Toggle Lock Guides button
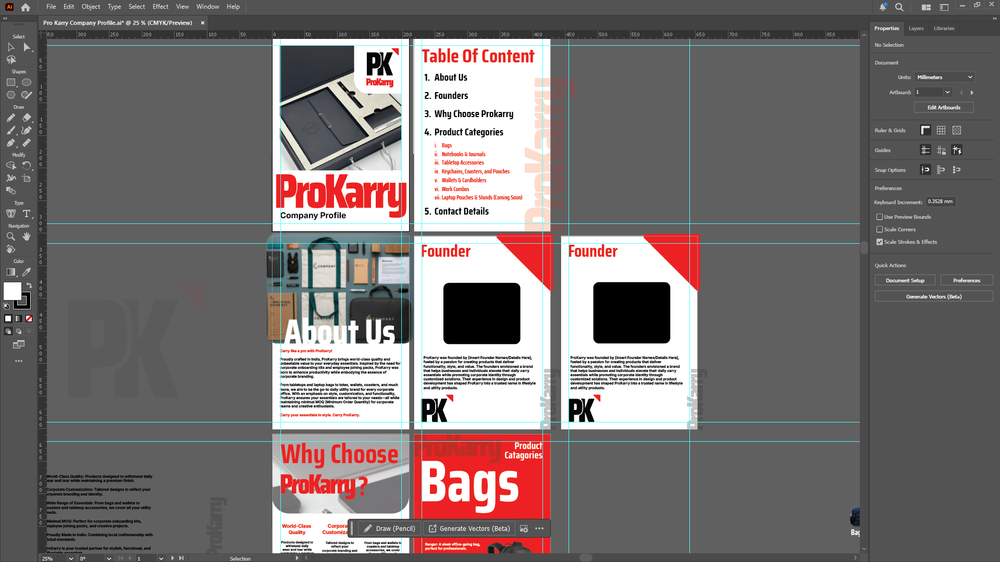The width and height of the screenshot is (1000, 562). tap(941, 150)
